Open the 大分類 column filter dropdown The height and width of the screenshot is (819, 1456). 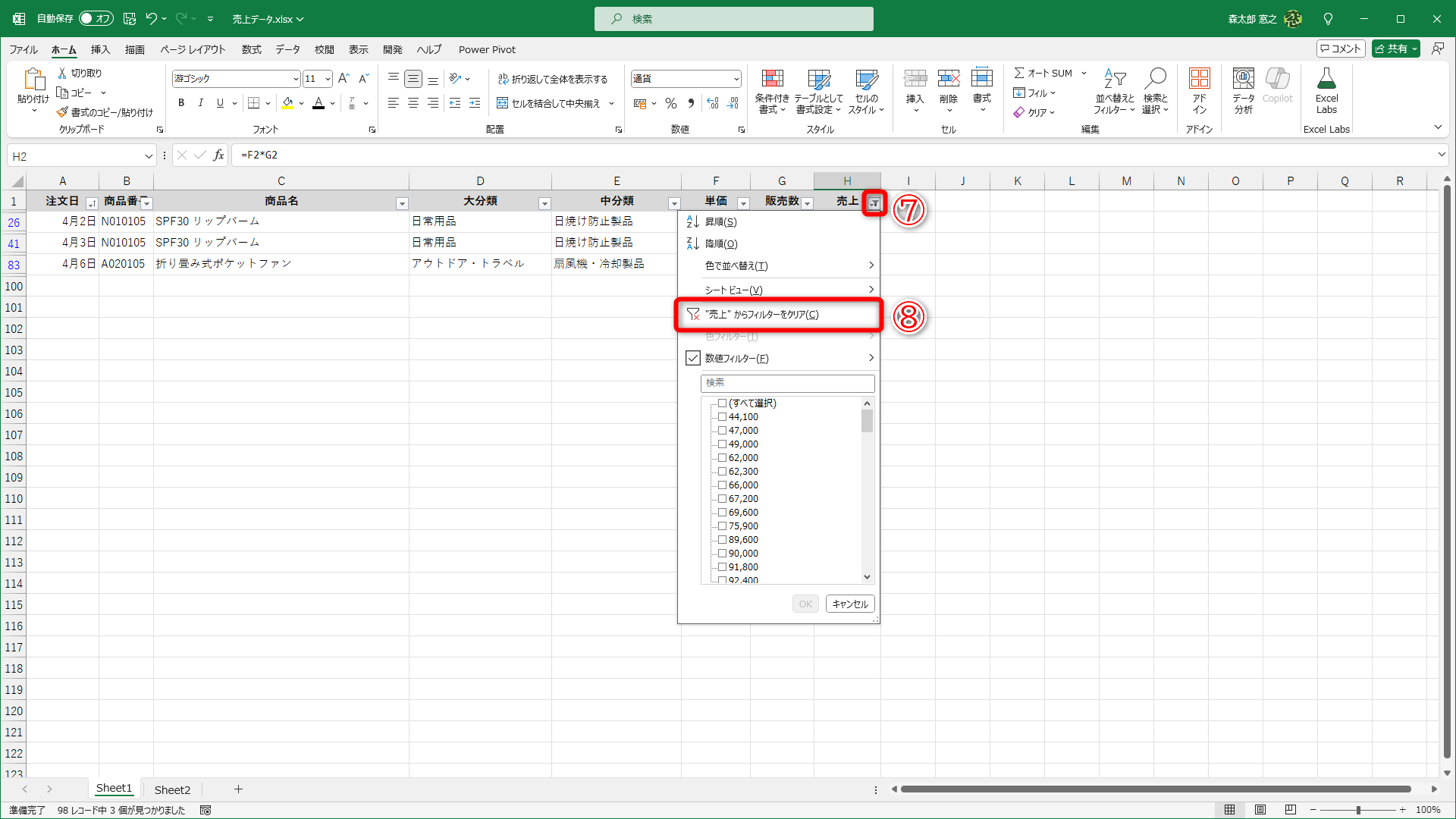coord(544,203)
